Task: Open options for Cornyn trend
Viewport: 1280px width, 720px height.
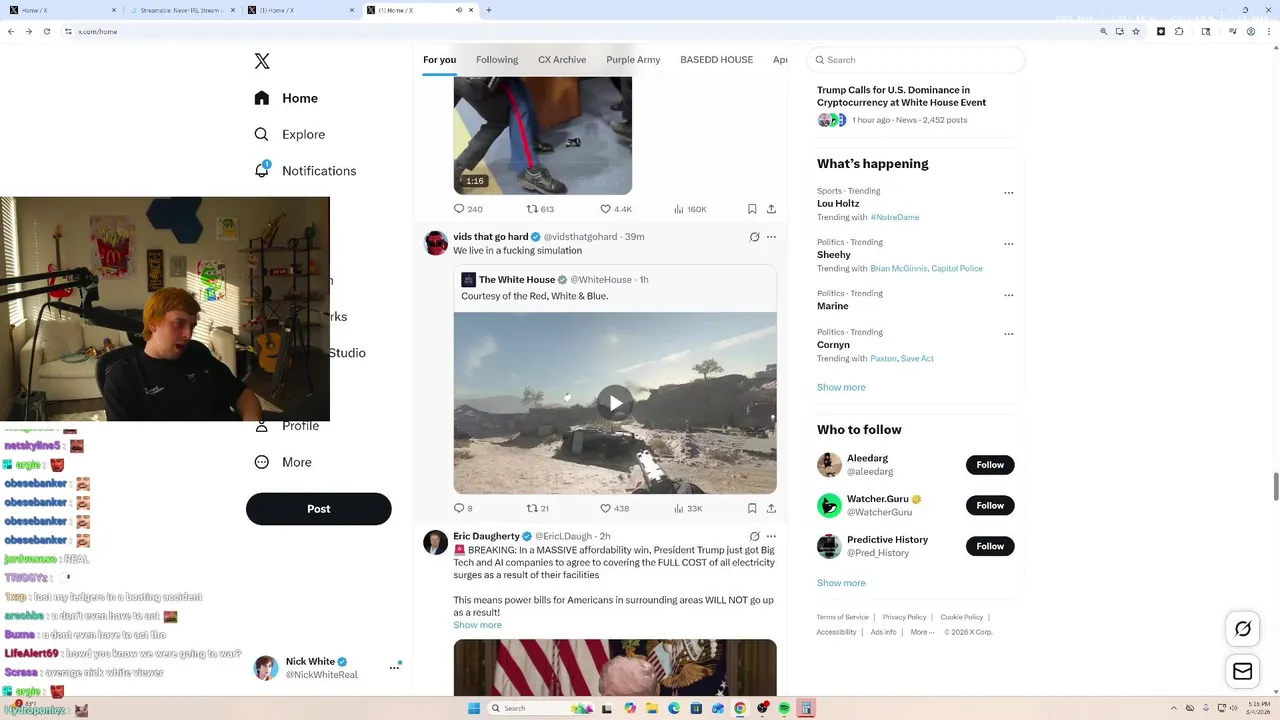Action: pyautogui.click(x=1008, y=334)
